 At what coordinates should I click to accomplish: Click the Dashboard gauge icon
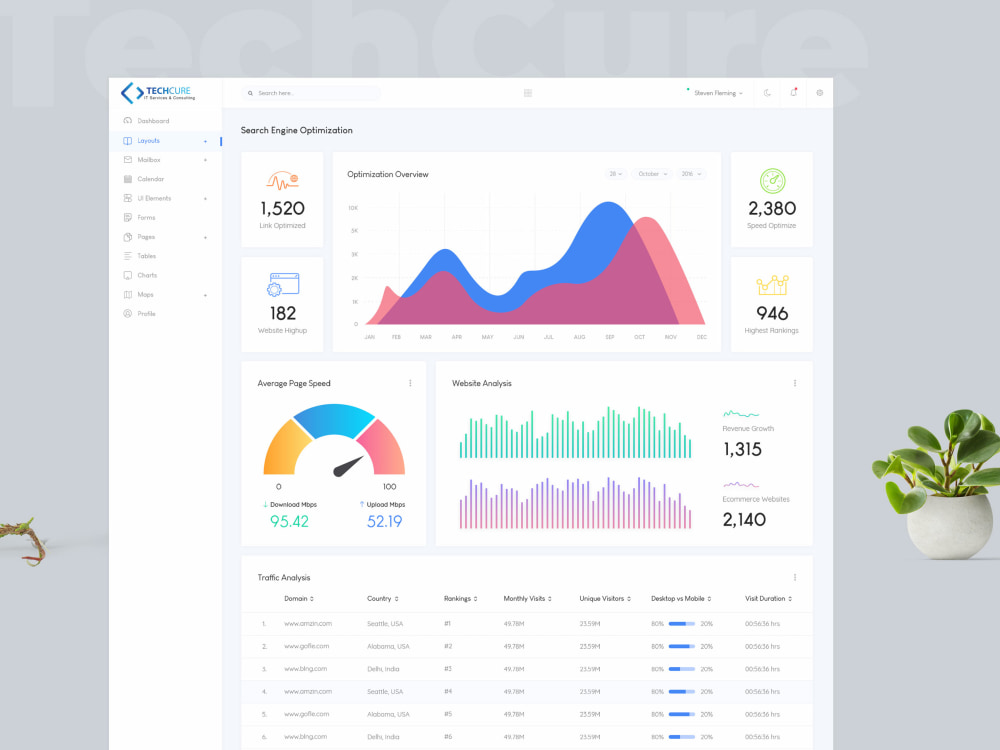click(128, 121)
